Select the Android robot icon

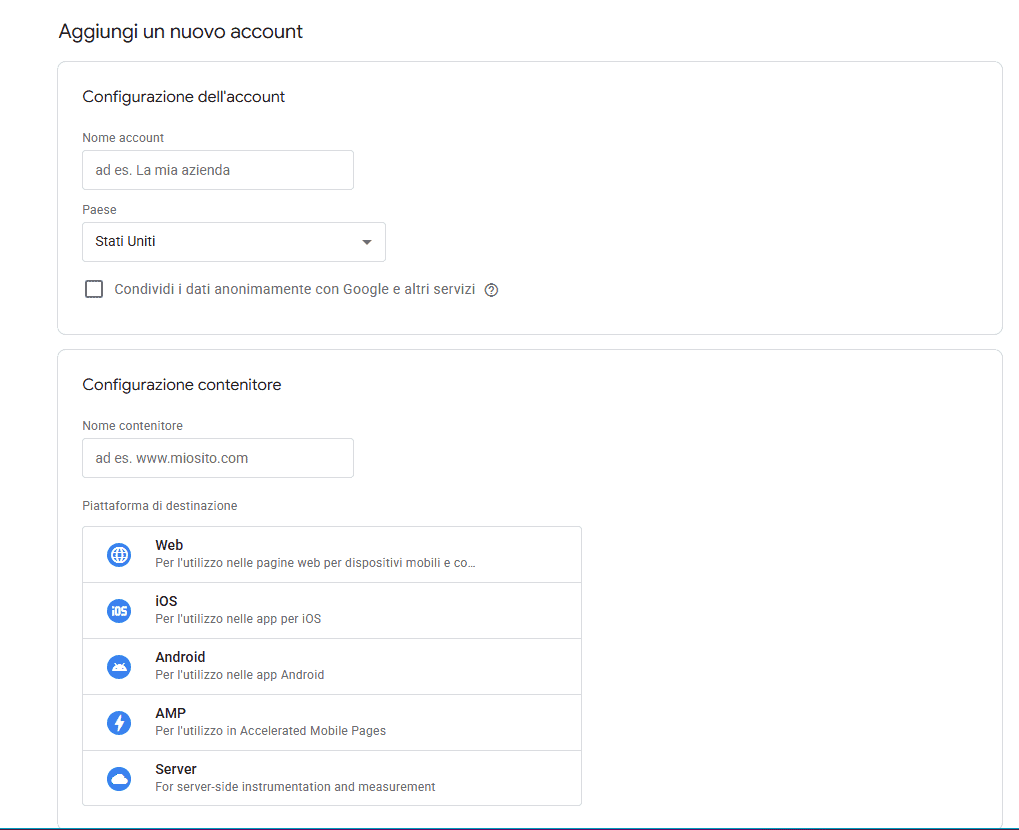[119, 666]
